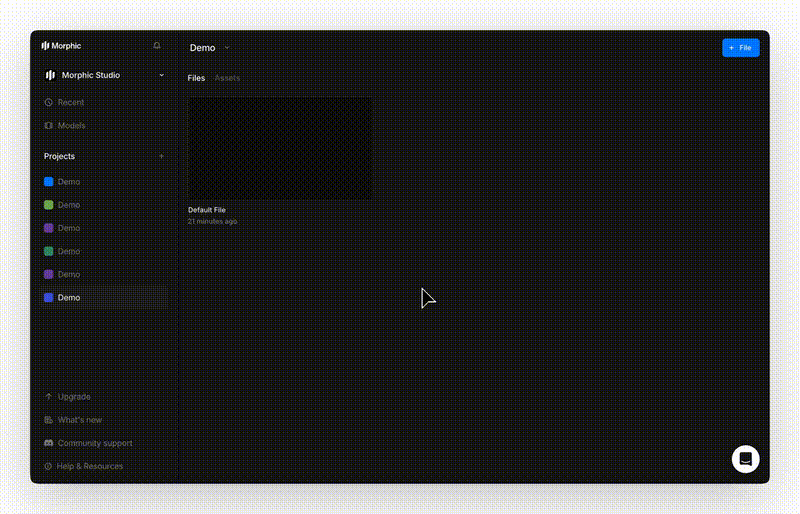Click the blue Demo project color swatch
The width and height of the screenshot is (800, 514).
49,182
